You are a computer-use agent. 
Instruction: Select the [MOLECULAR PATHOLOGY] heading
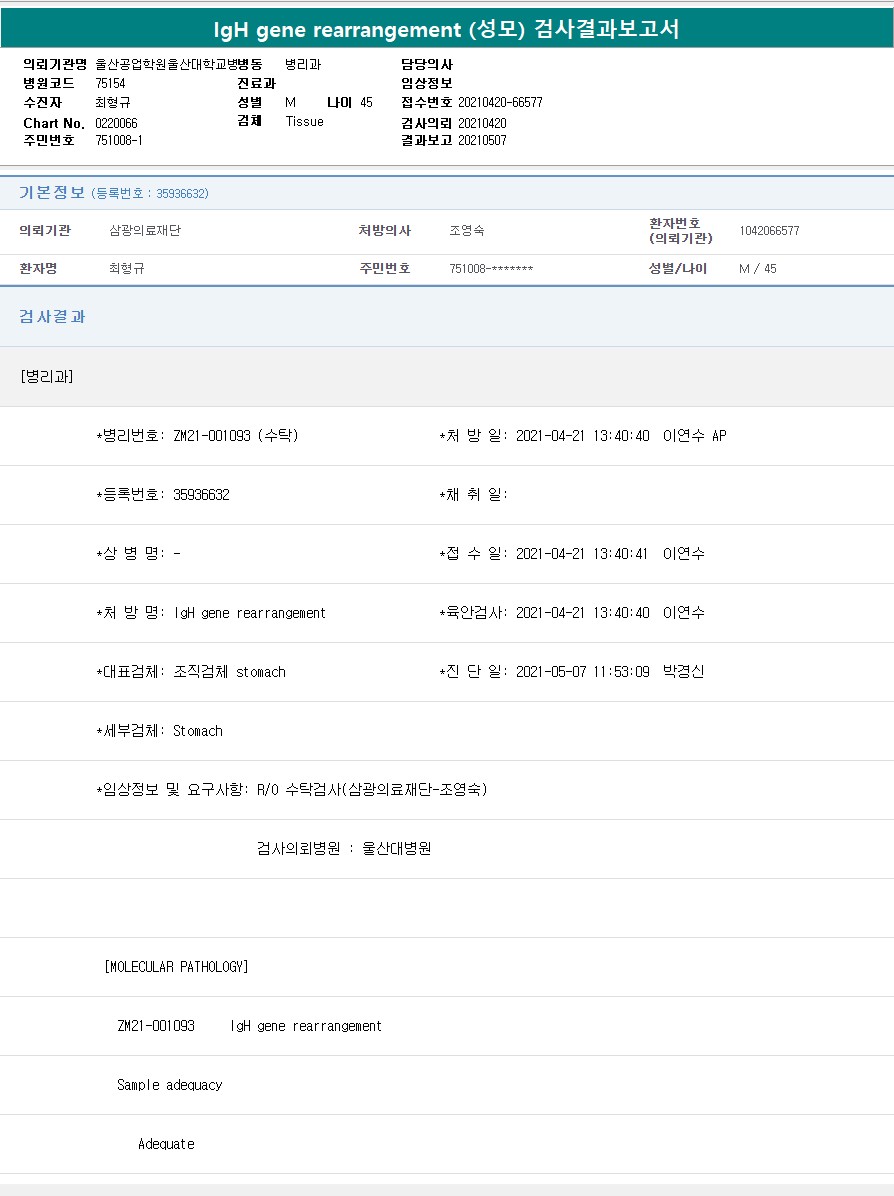pos(176,967)
